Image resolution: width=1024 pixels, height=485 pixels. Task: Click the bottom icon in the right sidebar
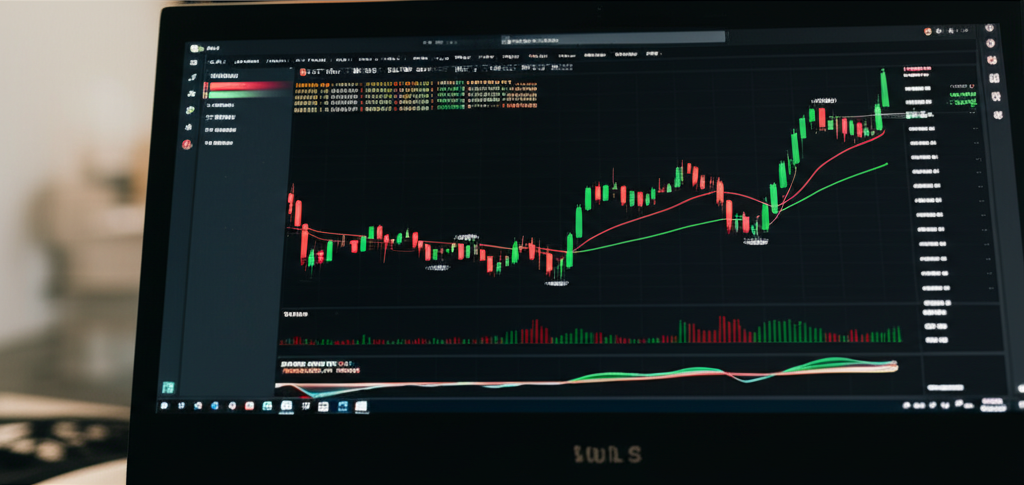pos(999,115)
